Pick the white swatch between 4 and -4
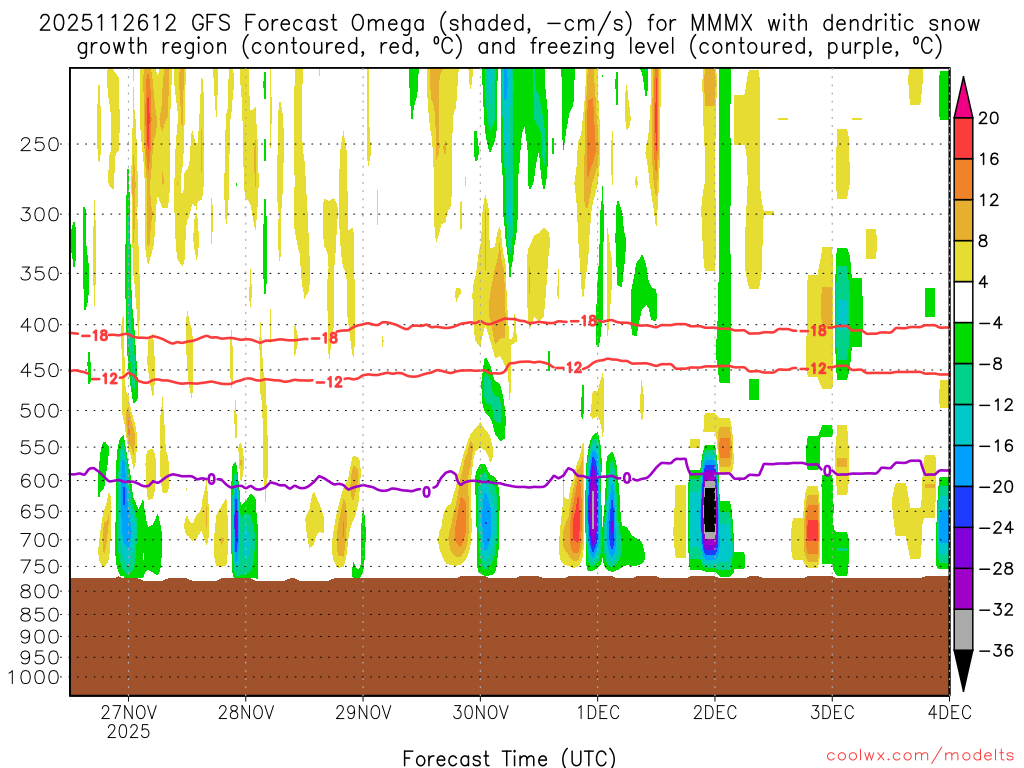This screenshot has width=1024, height=768. (964, 302)
